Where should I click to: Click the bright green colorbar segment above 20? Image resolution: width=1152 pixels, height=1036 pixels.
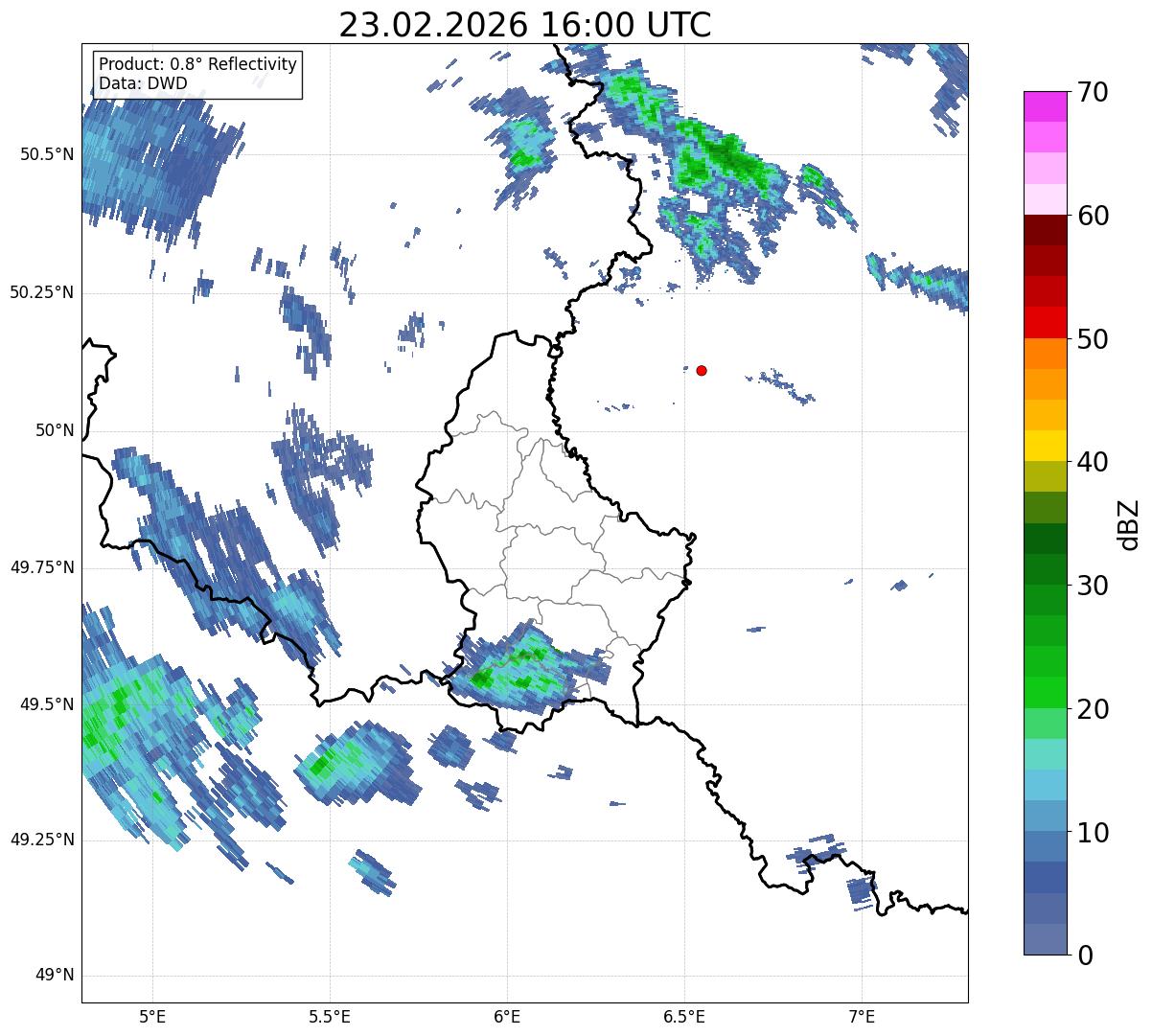coord(1045,692)
